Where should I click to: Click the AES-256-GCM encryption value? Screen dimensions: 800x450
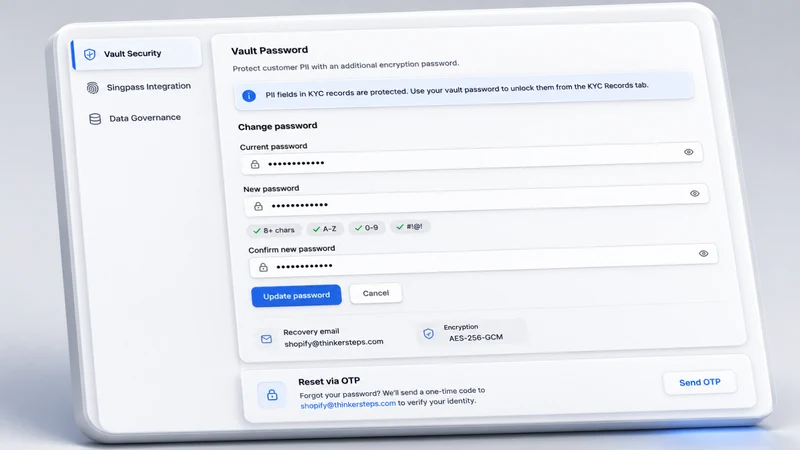(x=476, y=337)
